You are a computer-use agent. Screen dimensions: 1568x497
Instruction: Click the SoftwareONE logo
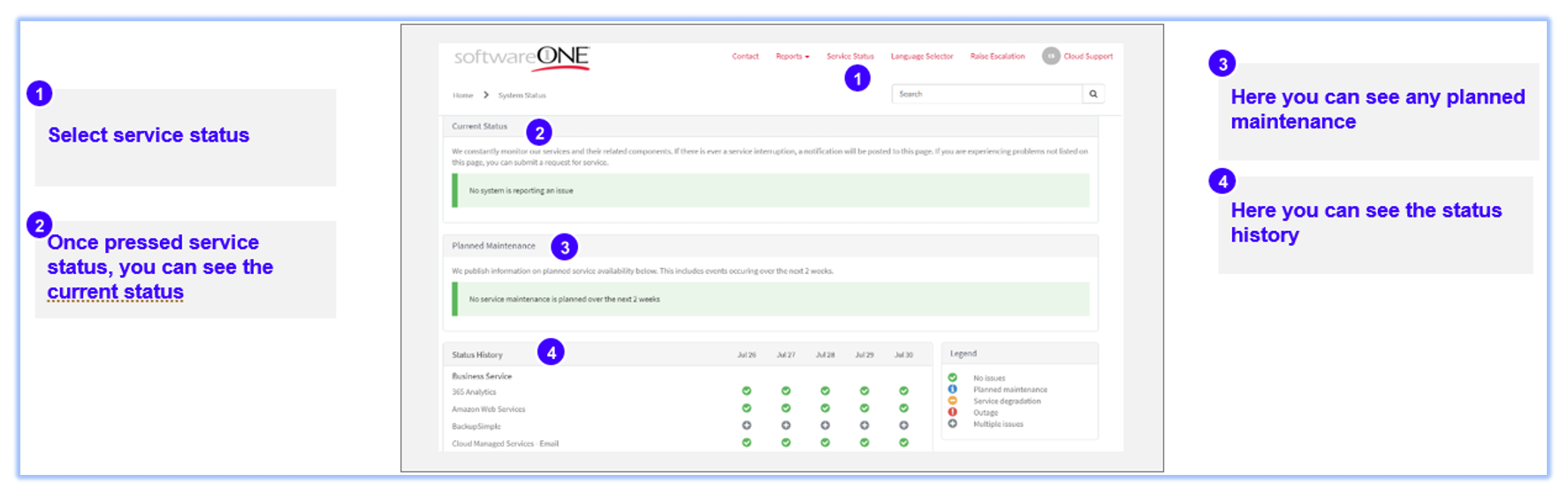coord(521,57)
